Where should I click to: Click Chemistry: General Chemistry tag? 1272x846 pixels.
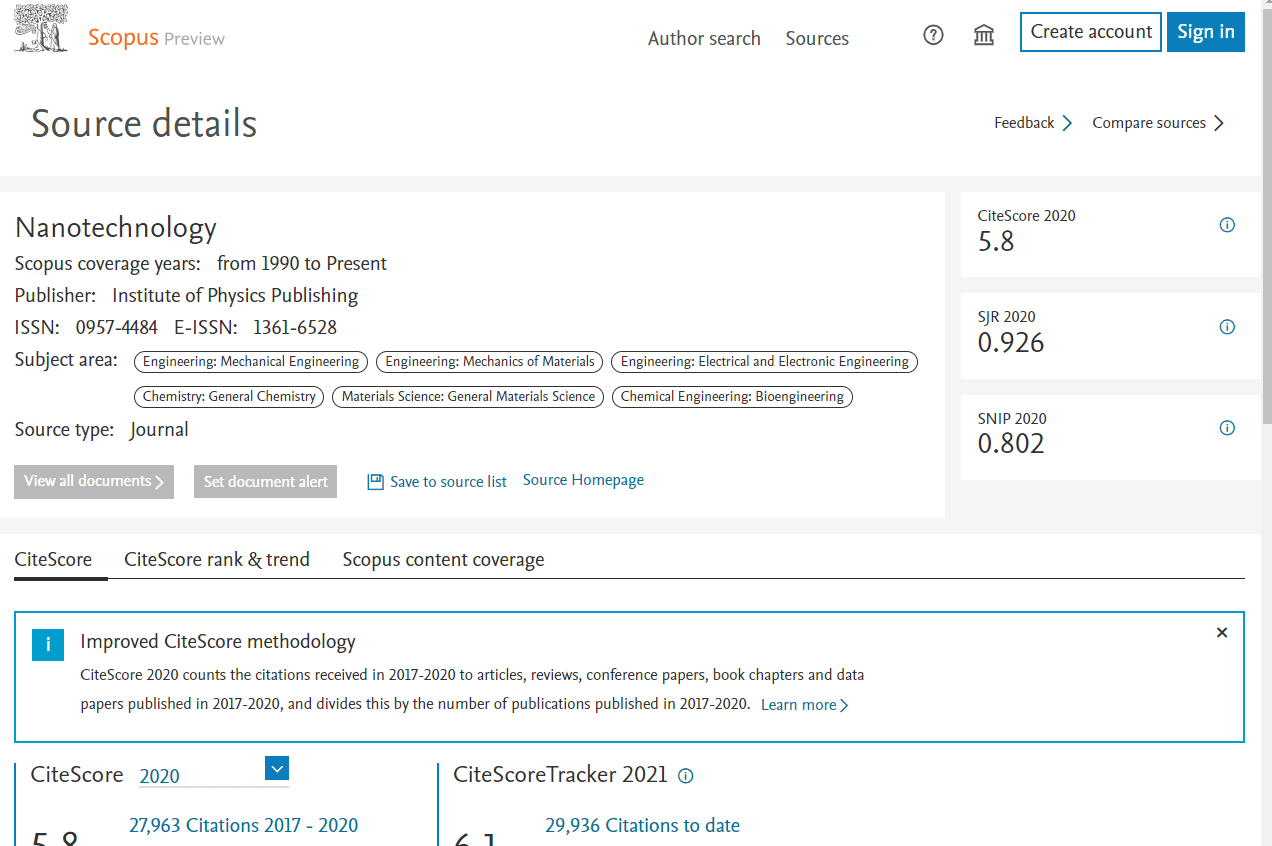pos(229,397)
